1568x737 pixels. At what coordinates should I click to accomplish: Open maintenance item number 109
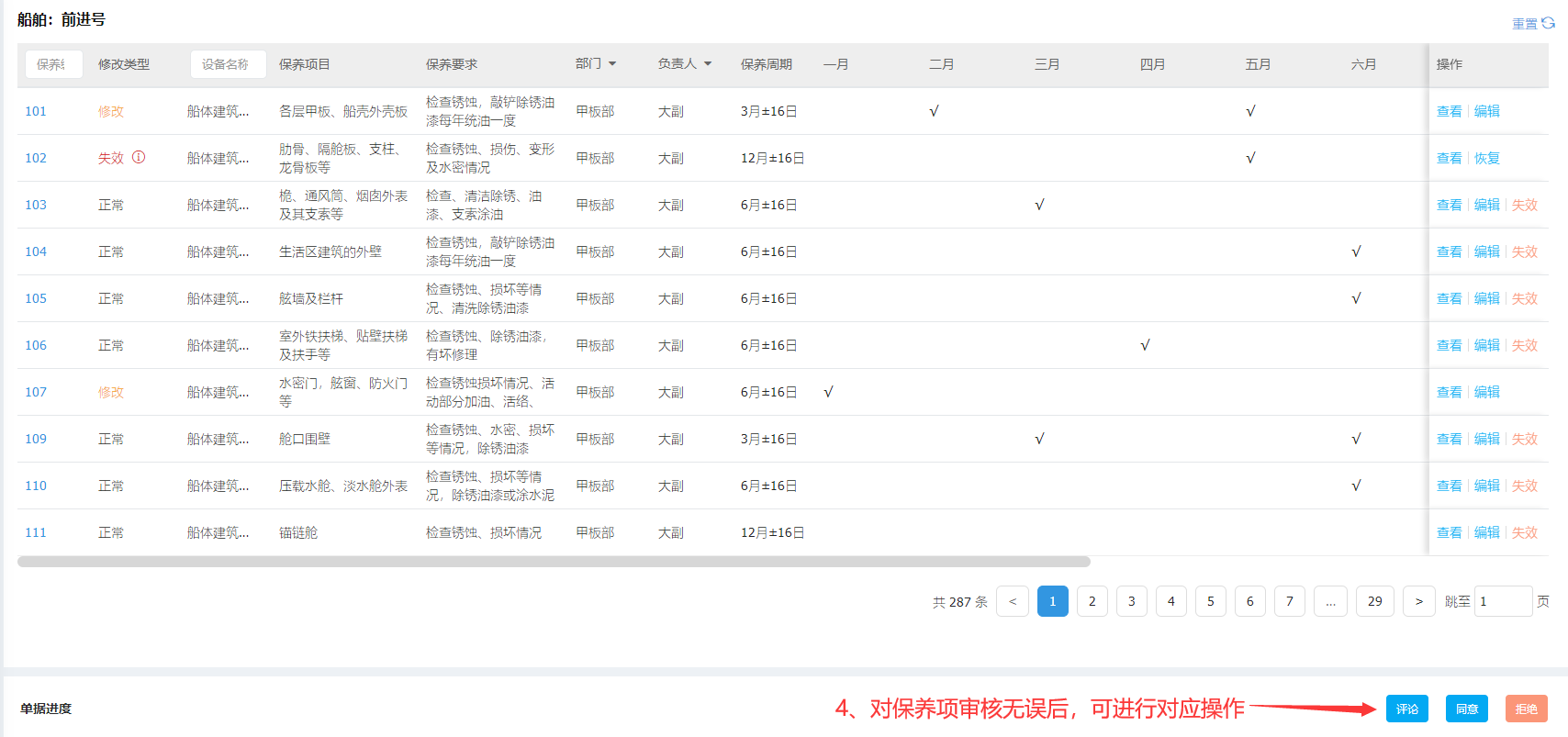tap(36, 439)
